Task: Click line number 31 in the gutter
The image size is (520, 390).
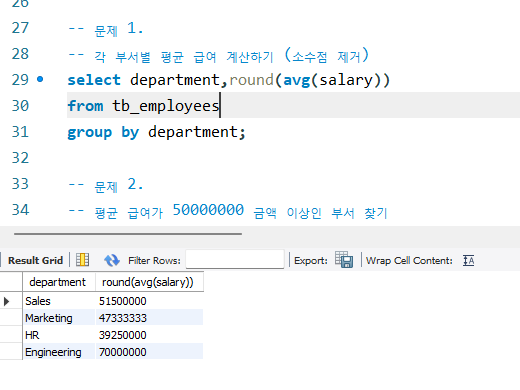Action: tap(20, 132)
